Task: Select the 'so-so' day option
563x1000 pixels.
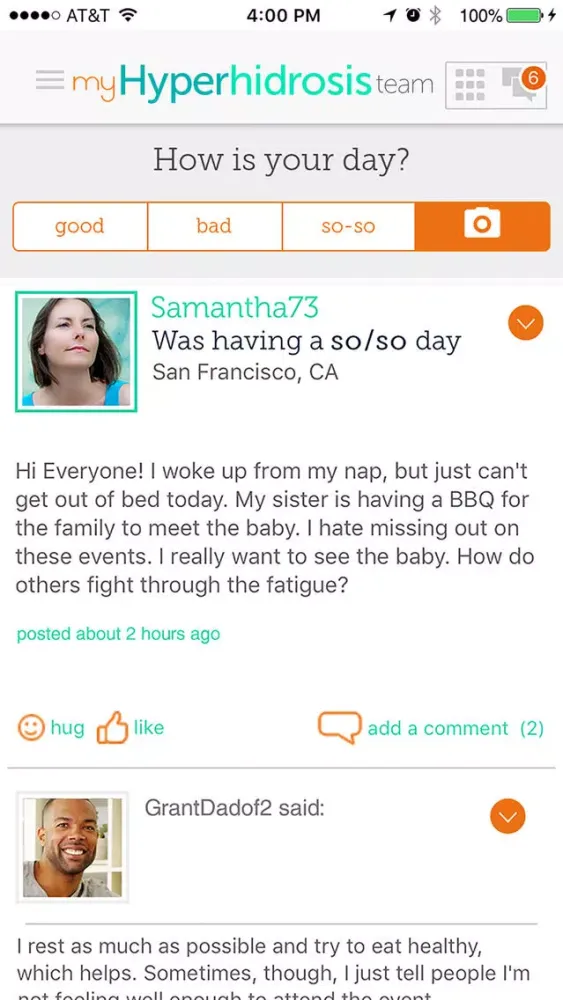Action: (348, 226)
